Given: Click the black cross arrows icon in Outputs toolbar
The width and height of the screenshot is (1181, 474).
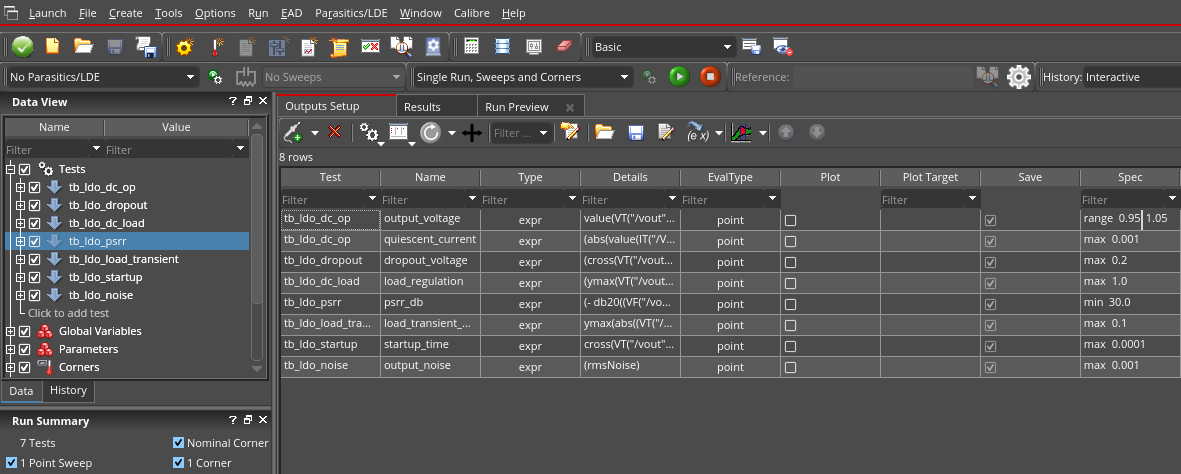Looking at the screenshot, I should tap(472, 133).
